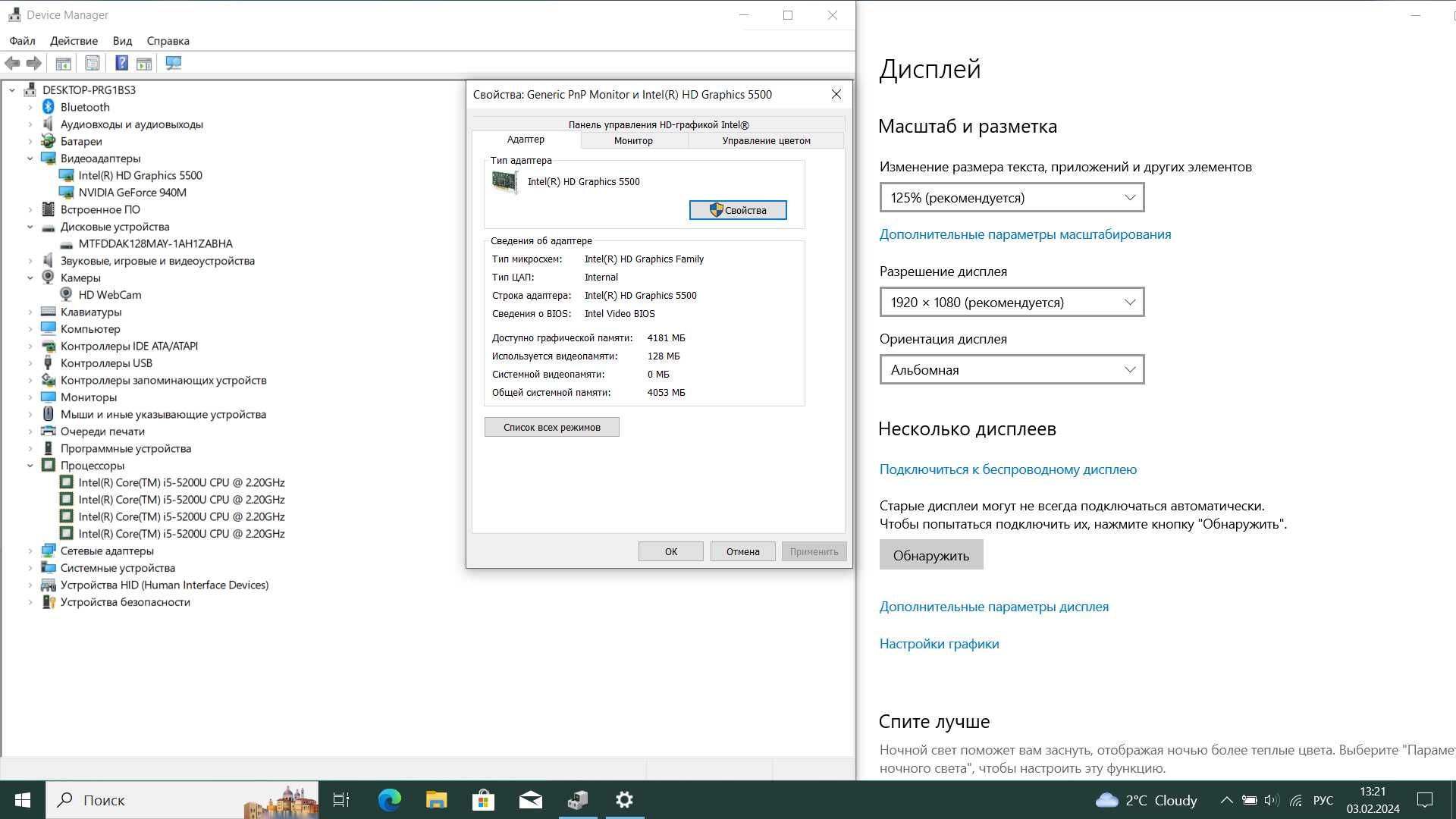Open the display resolution 1920 × 1080 dropdown
The width and height of the screenshot is (1456, 819).
click(1012, 303)
